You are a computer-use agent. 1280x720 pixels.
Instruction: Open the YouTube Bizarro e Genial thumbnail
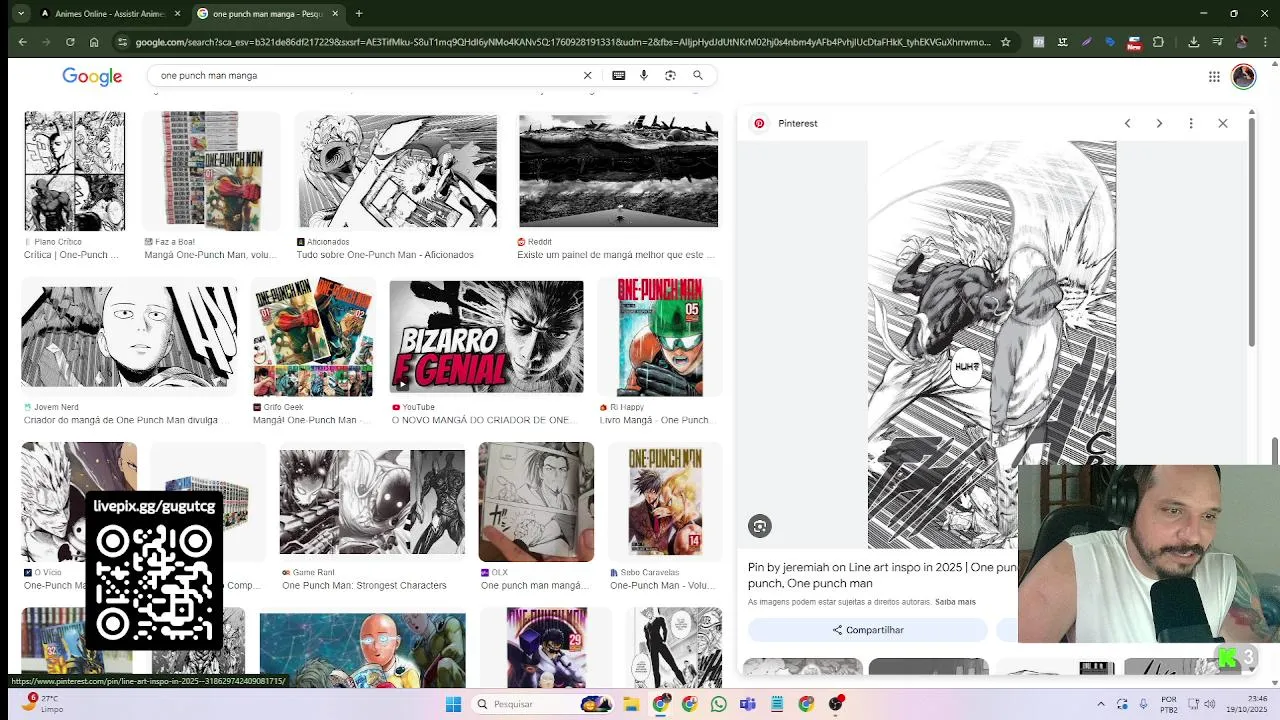(x=486, y=337)
